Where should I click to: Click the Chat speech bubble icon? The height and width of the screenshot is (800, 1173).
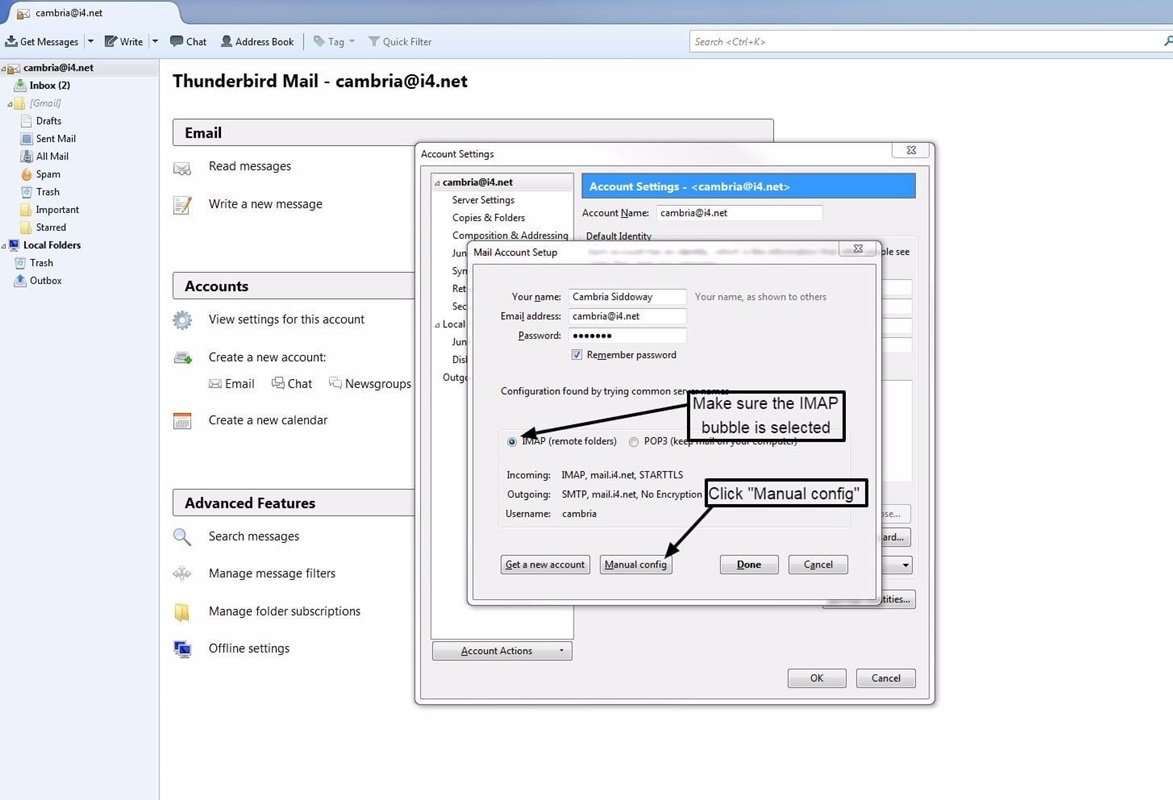(x=177, y=41)
